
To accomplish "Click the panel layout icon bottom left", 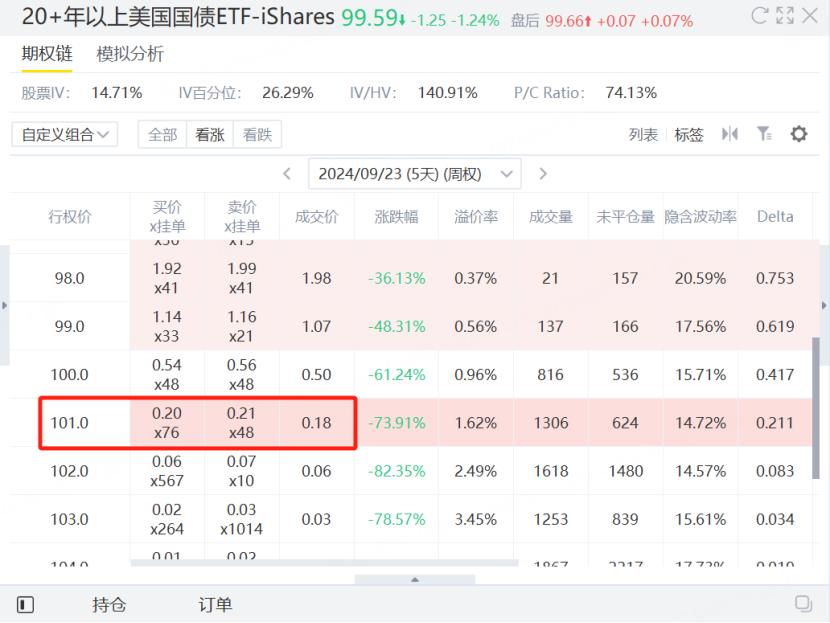I will point(25,604).
